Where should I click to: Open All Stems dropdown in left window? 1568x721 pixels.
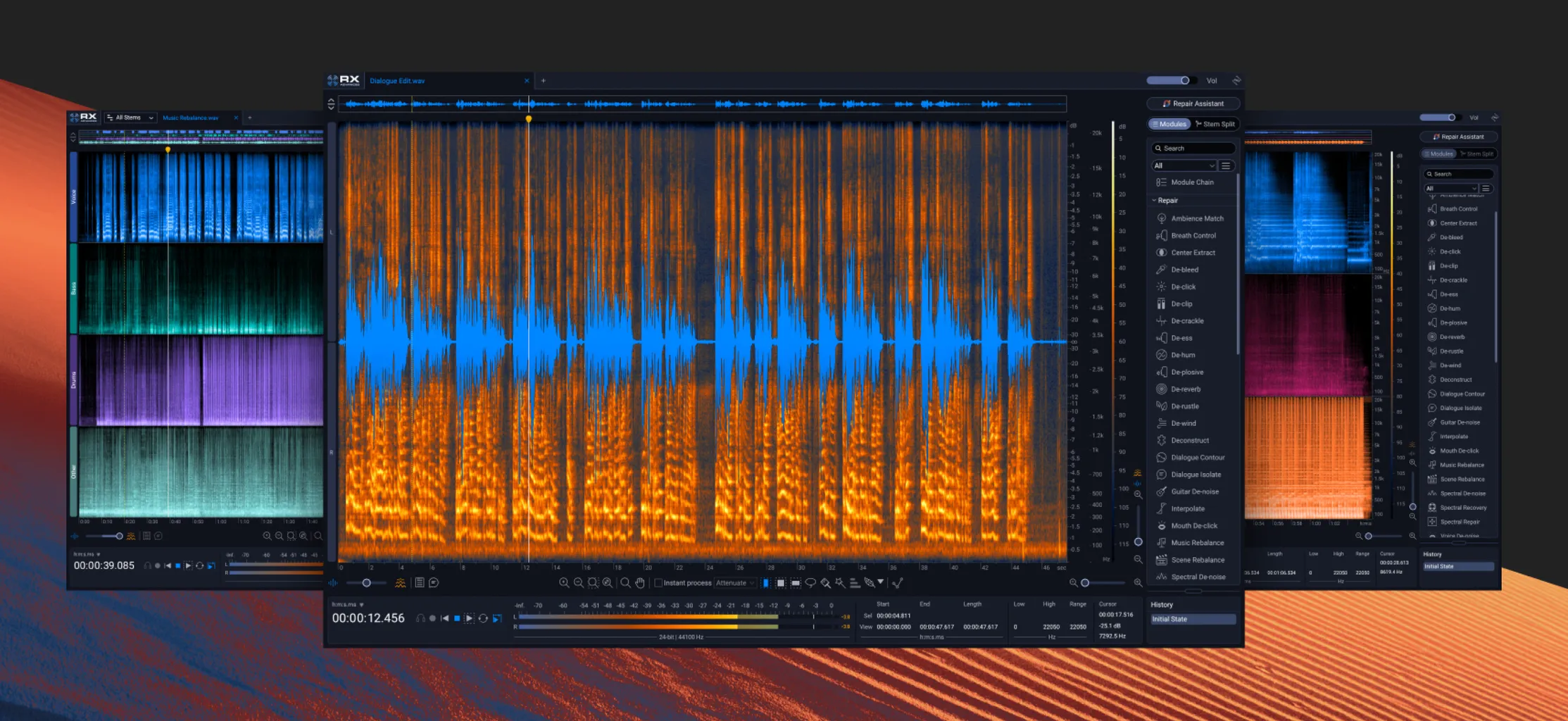pyautogui.click(x=130, y=118)
